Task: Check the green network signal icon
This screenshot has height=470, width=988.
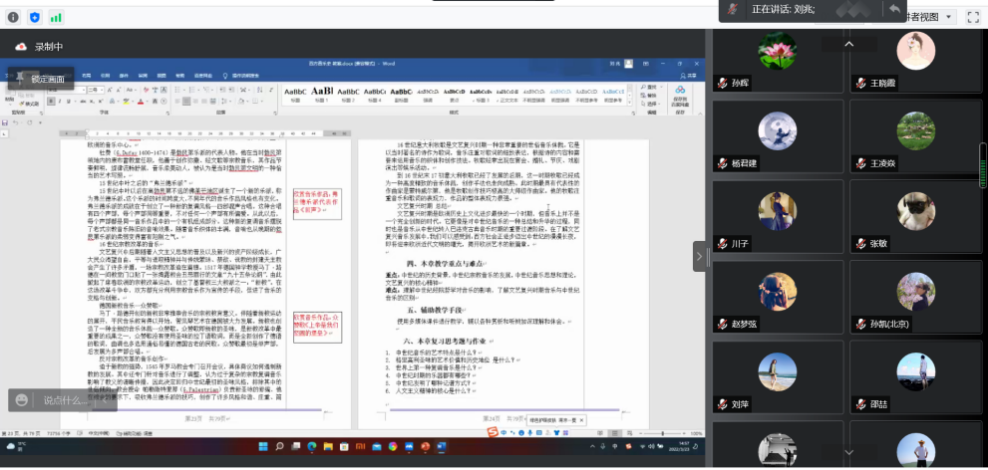Action: [x=56, y=17]
